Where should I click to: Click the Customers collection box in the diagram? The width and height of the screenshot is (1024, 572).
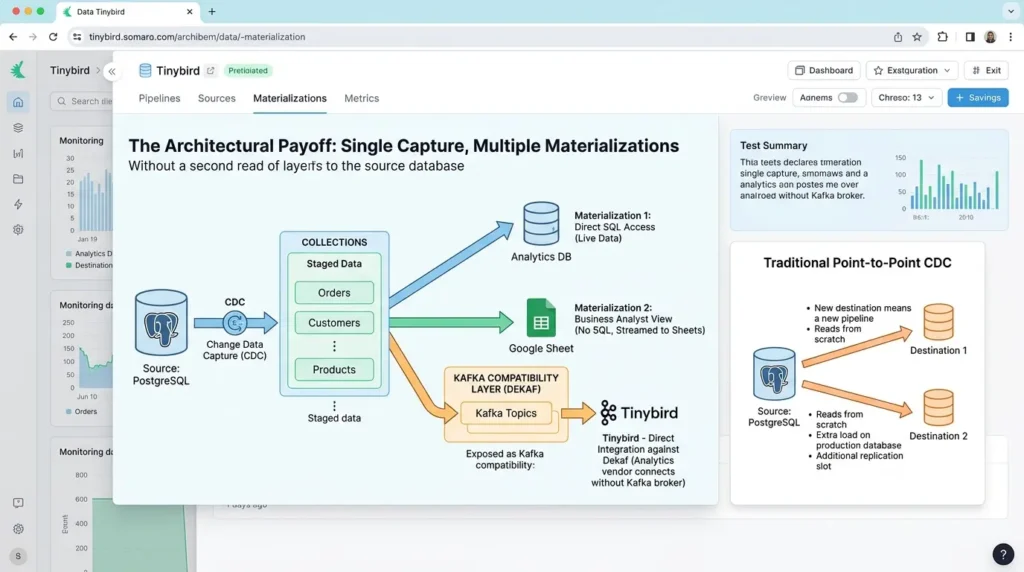(334, 323)
